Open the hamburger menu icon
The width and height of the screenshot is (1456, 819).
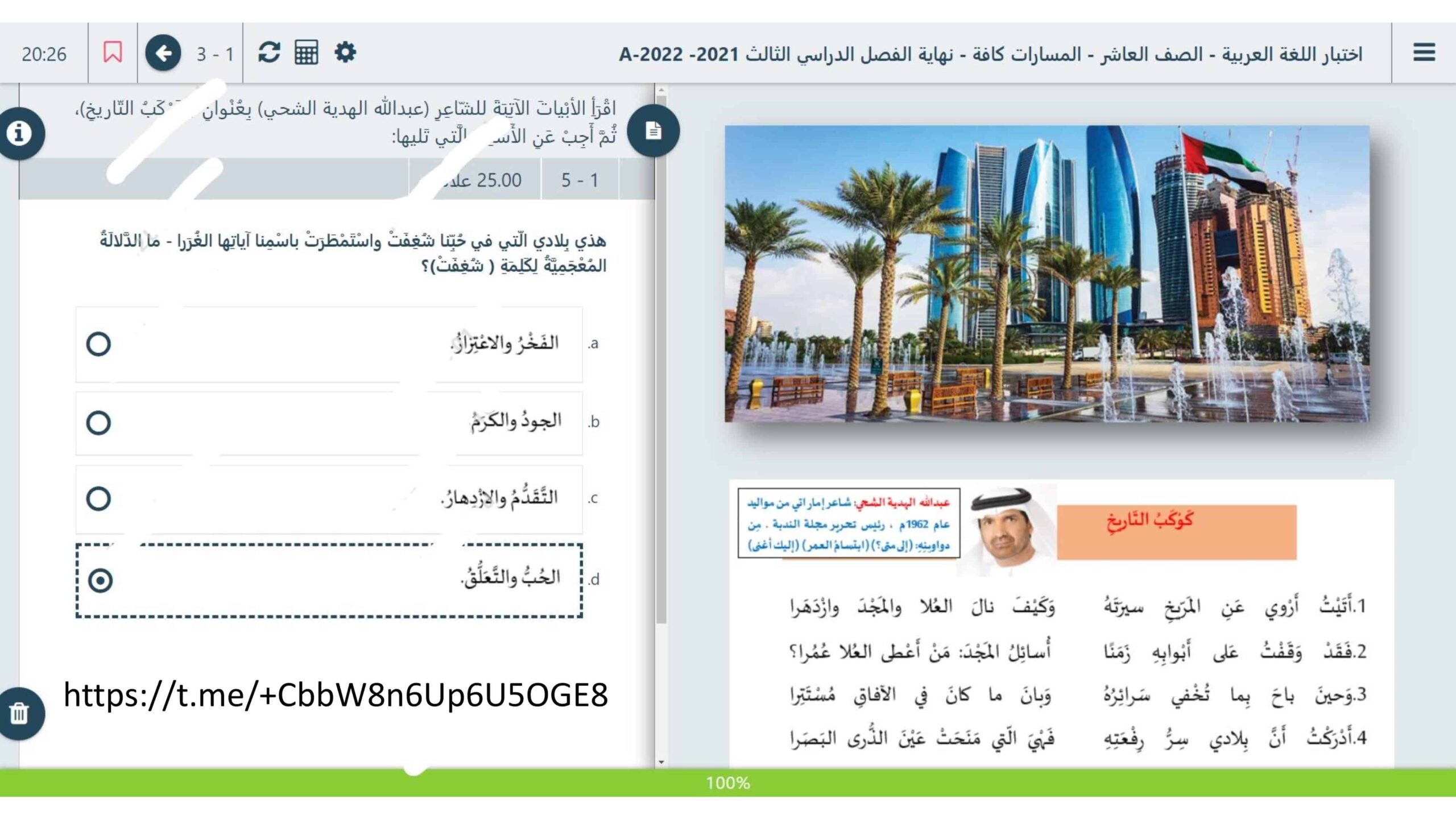point(1424,52)
